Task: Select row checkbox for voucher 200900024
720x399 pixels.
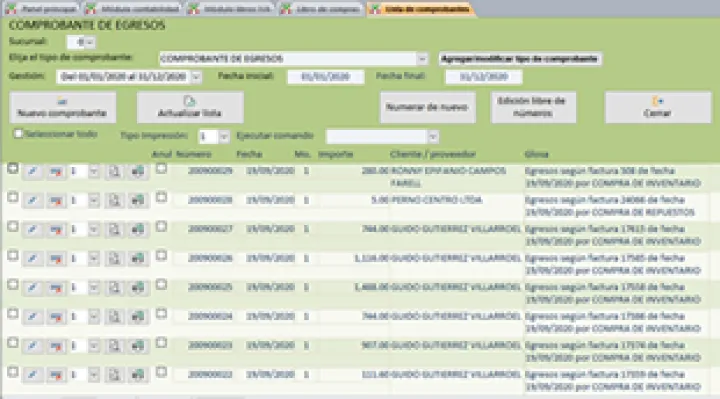Action: [13, 314]
